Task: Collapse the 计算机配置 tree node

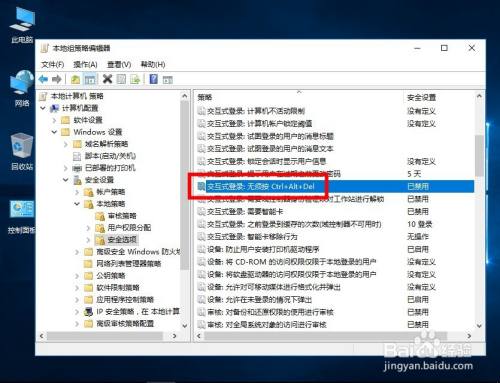Action: (x=43, y=108)
